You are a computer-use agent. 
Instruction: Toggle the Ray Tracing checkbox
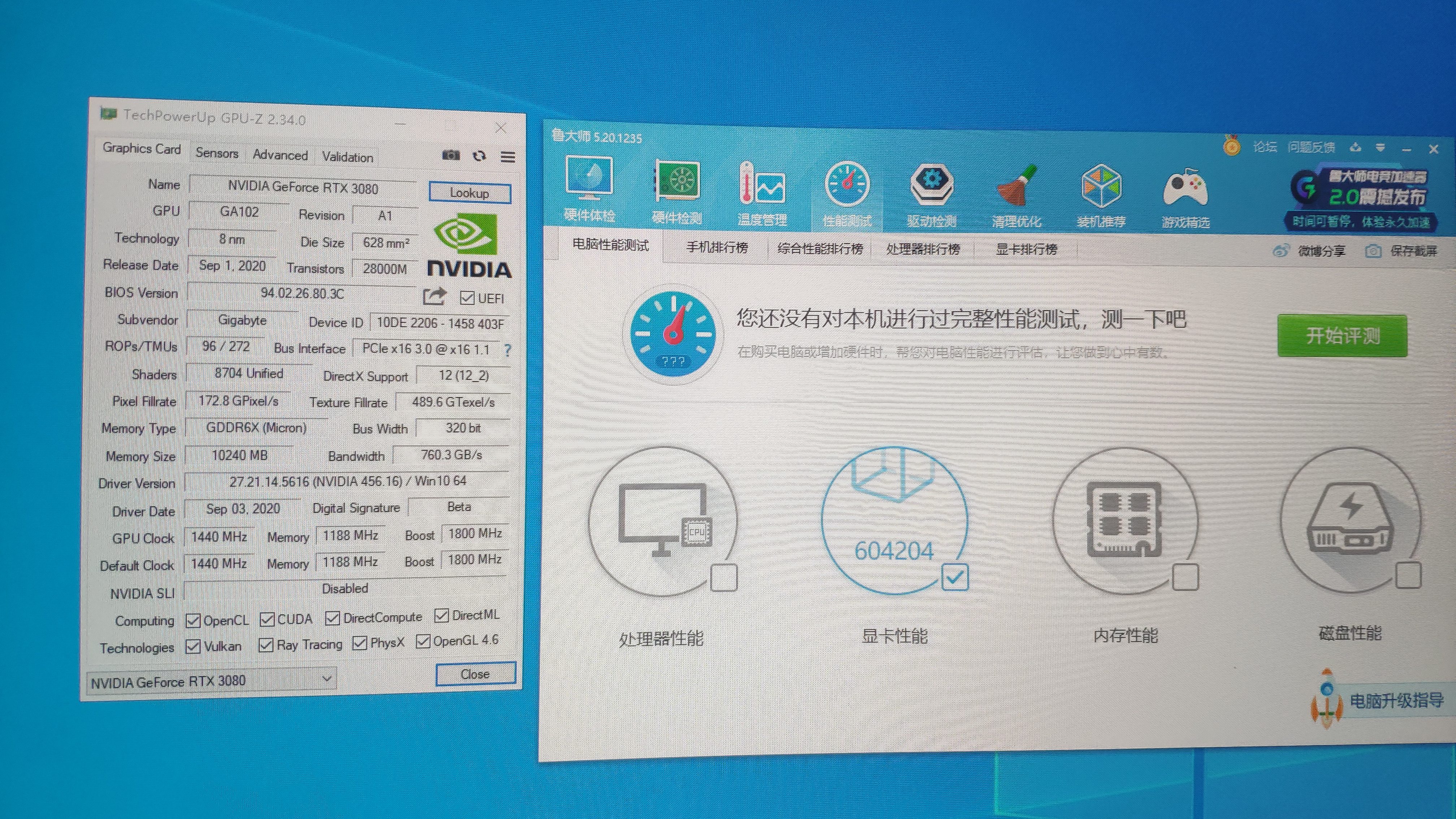point(266,644)
